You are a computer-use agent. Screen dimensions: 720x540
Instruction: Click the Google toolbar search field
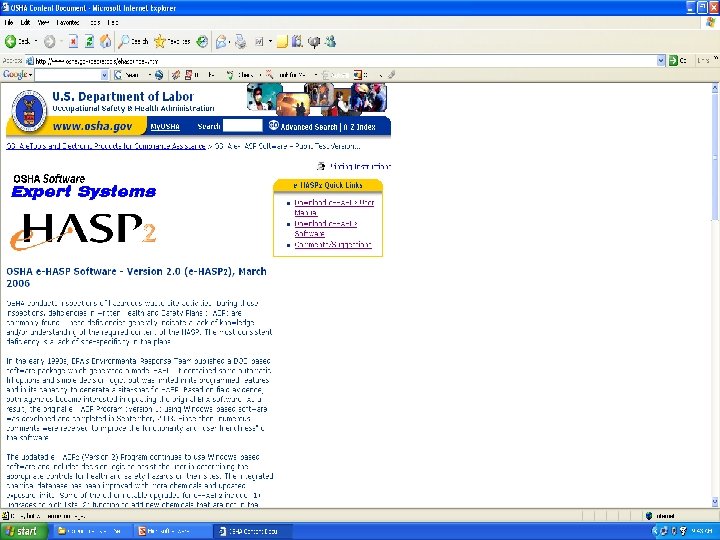click(x=68, y=75)
